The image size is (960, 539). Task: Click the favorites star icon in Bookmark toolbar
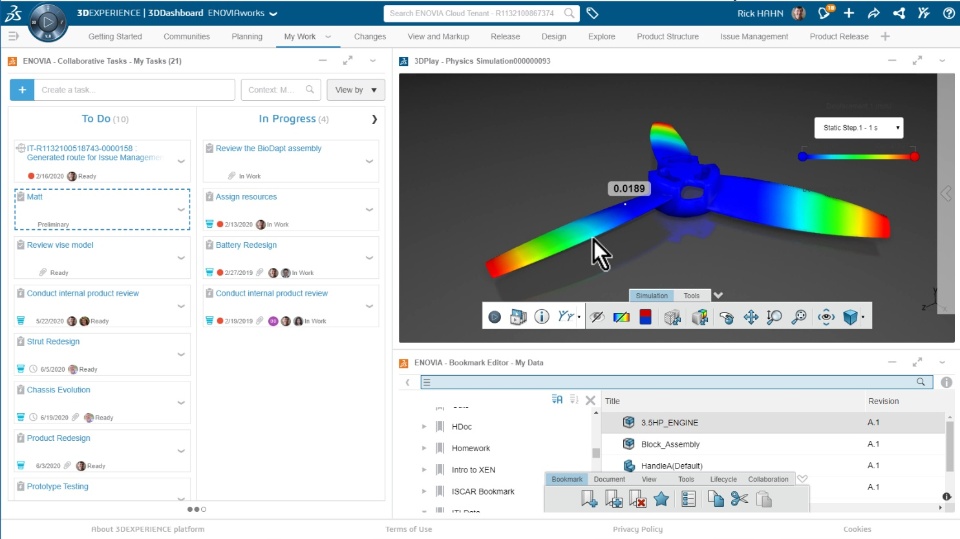(661, 499)
